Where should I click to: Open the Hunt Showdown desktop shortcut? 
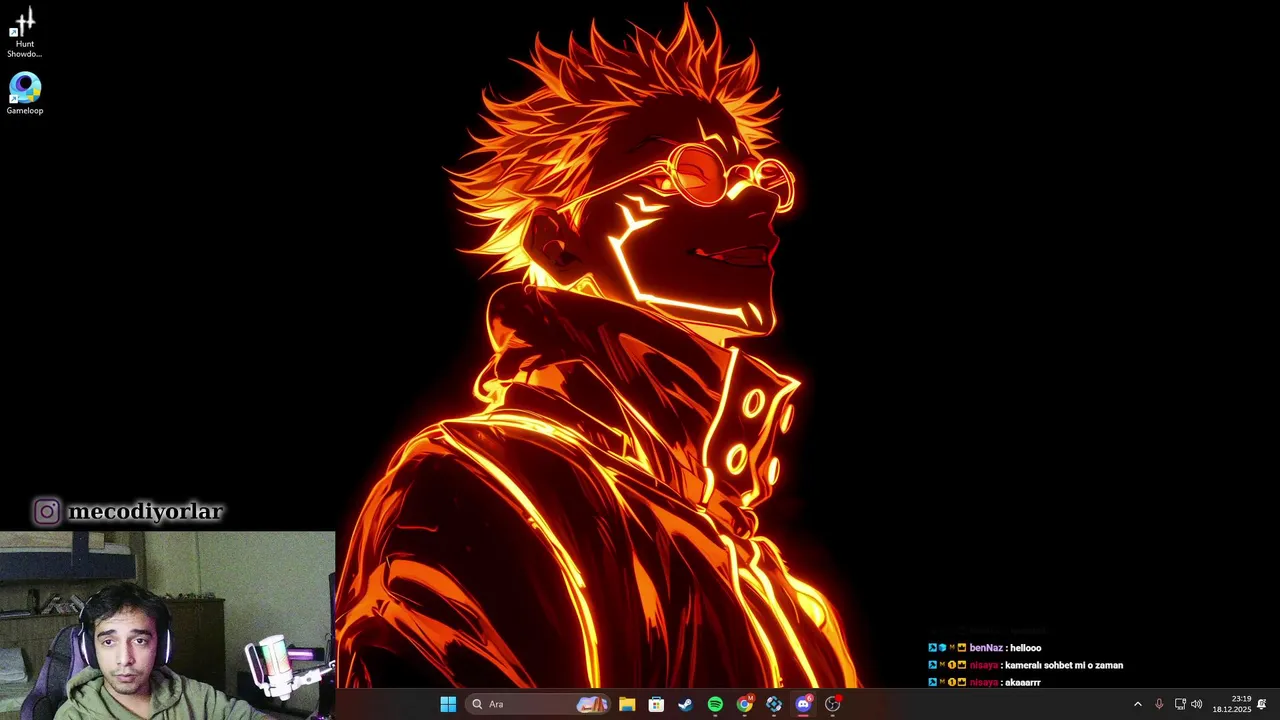coord(24,32)
